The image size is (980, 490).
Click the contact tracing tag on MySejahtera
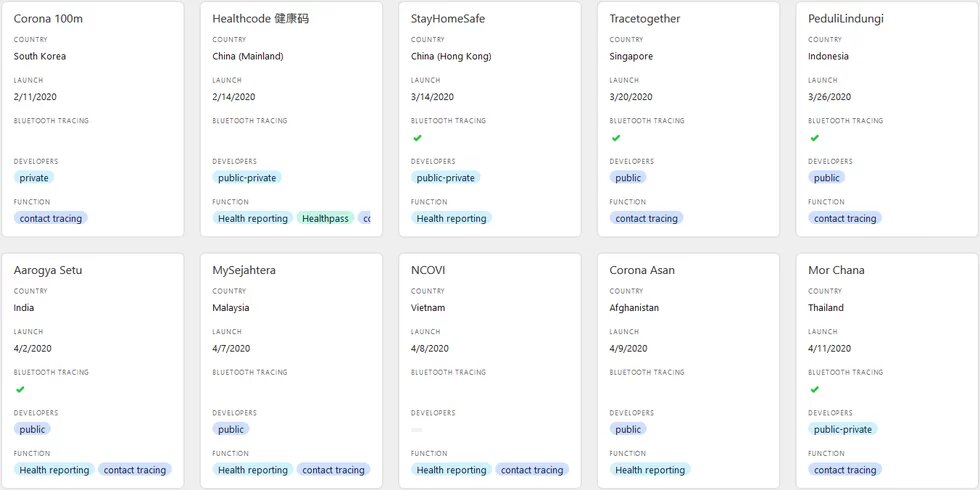(333, 469)
